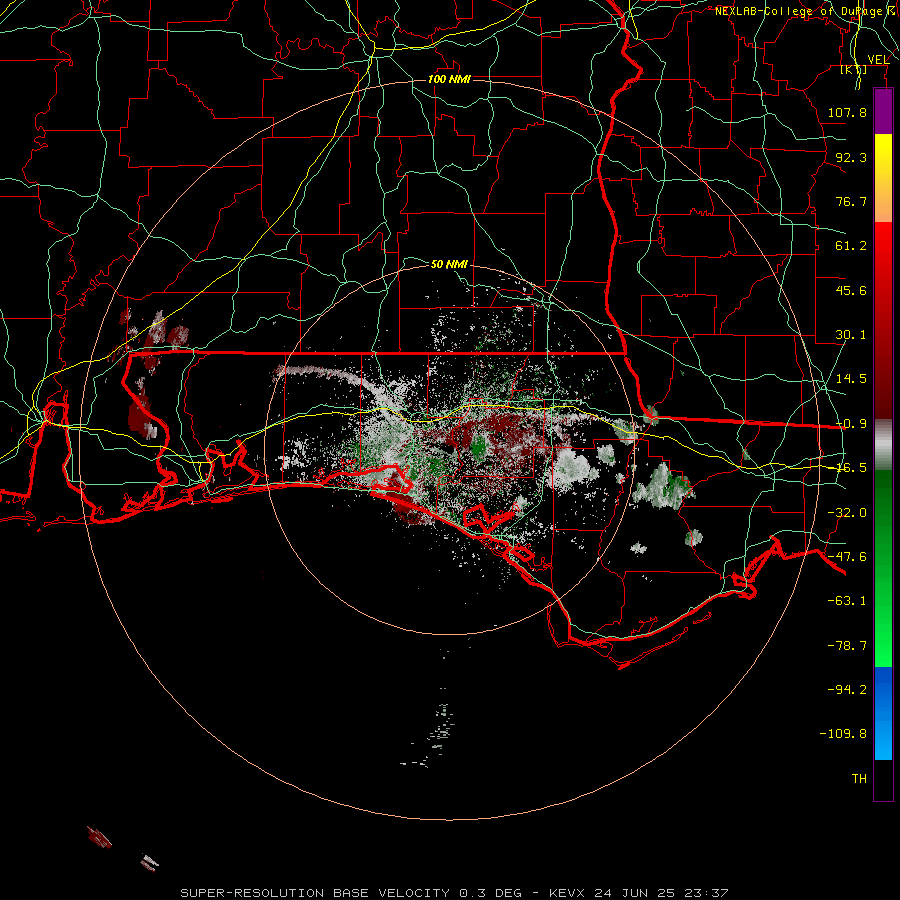This screenshot has height=900, width=900.
Task: Click the 100 NMI range ring label
Action: pyautogui.click(x=449, y=79)
